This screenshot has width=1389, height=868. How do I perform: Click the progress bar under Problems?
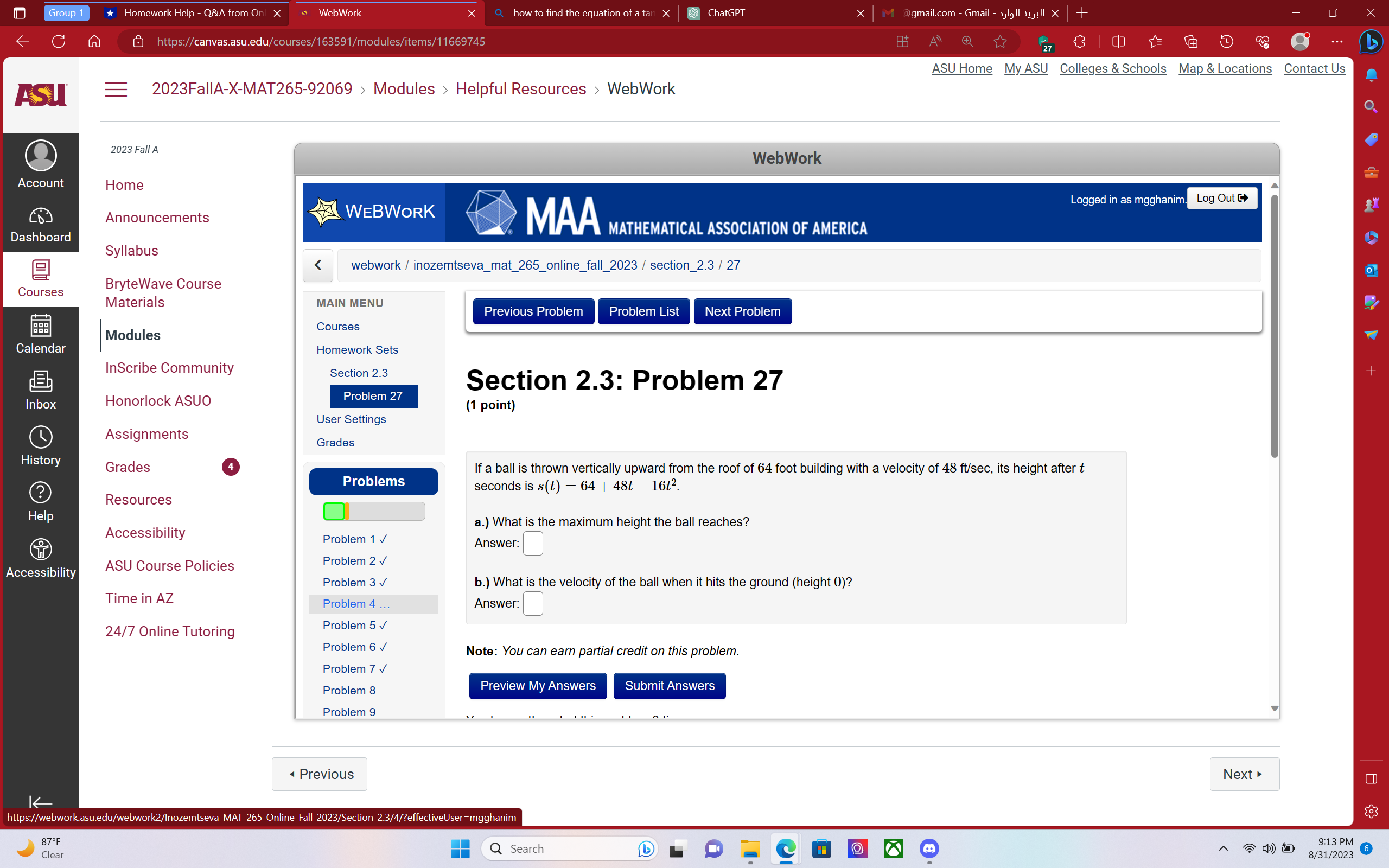coord(373,511)
